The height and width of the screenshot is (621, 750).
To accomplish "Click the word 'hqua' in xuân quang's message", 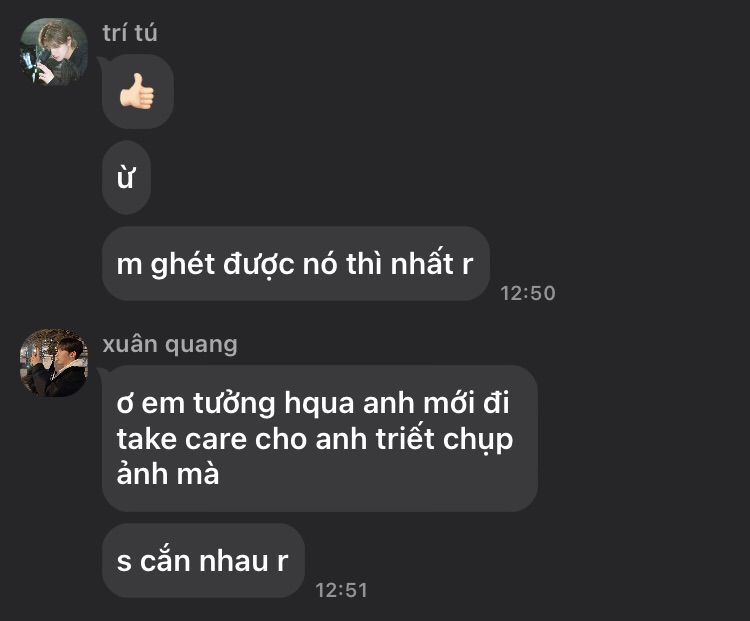I will click(319, 404).
